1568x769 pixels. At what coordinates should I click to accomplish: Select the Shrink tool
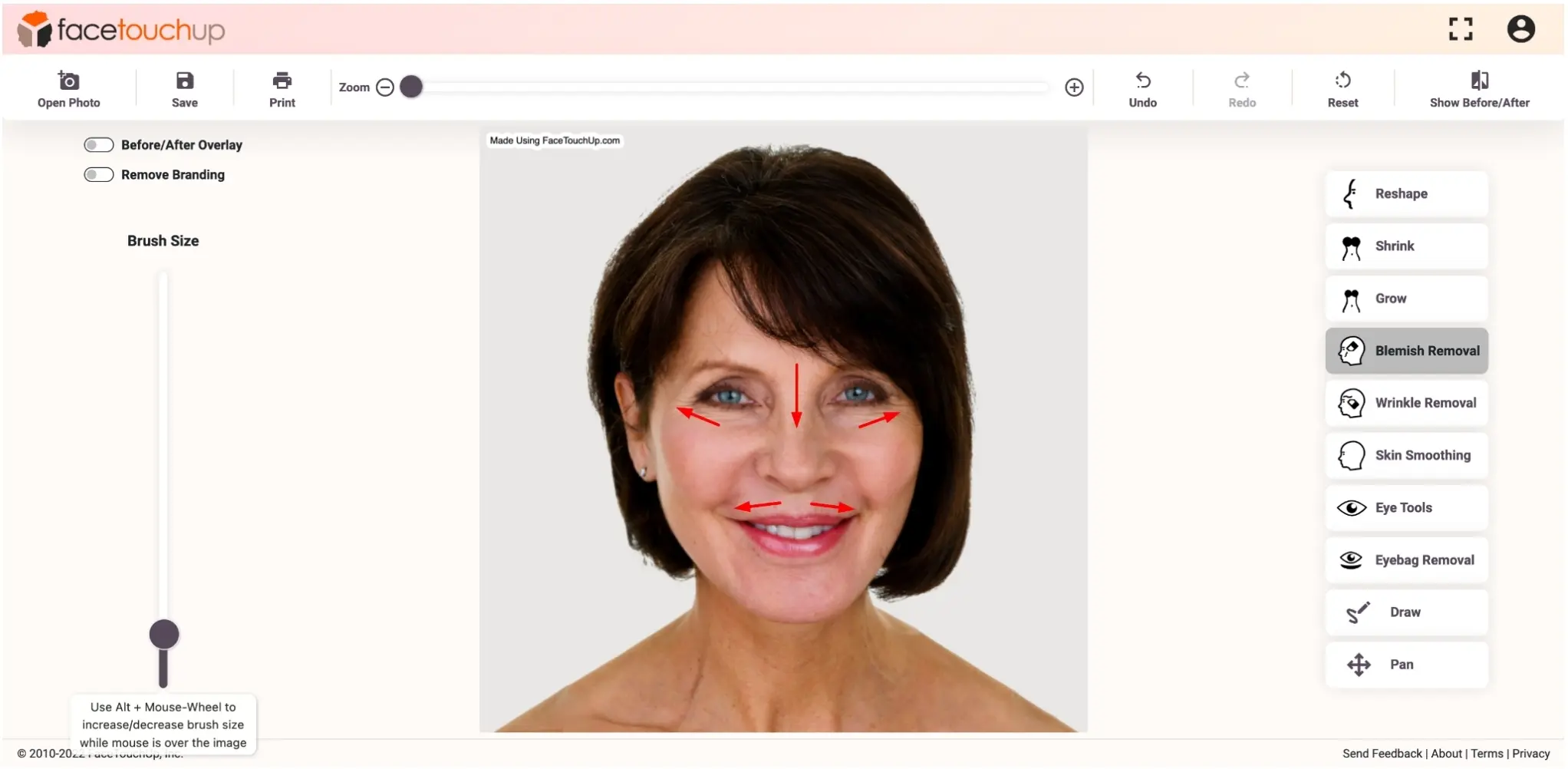click(x=1405, y=246)
